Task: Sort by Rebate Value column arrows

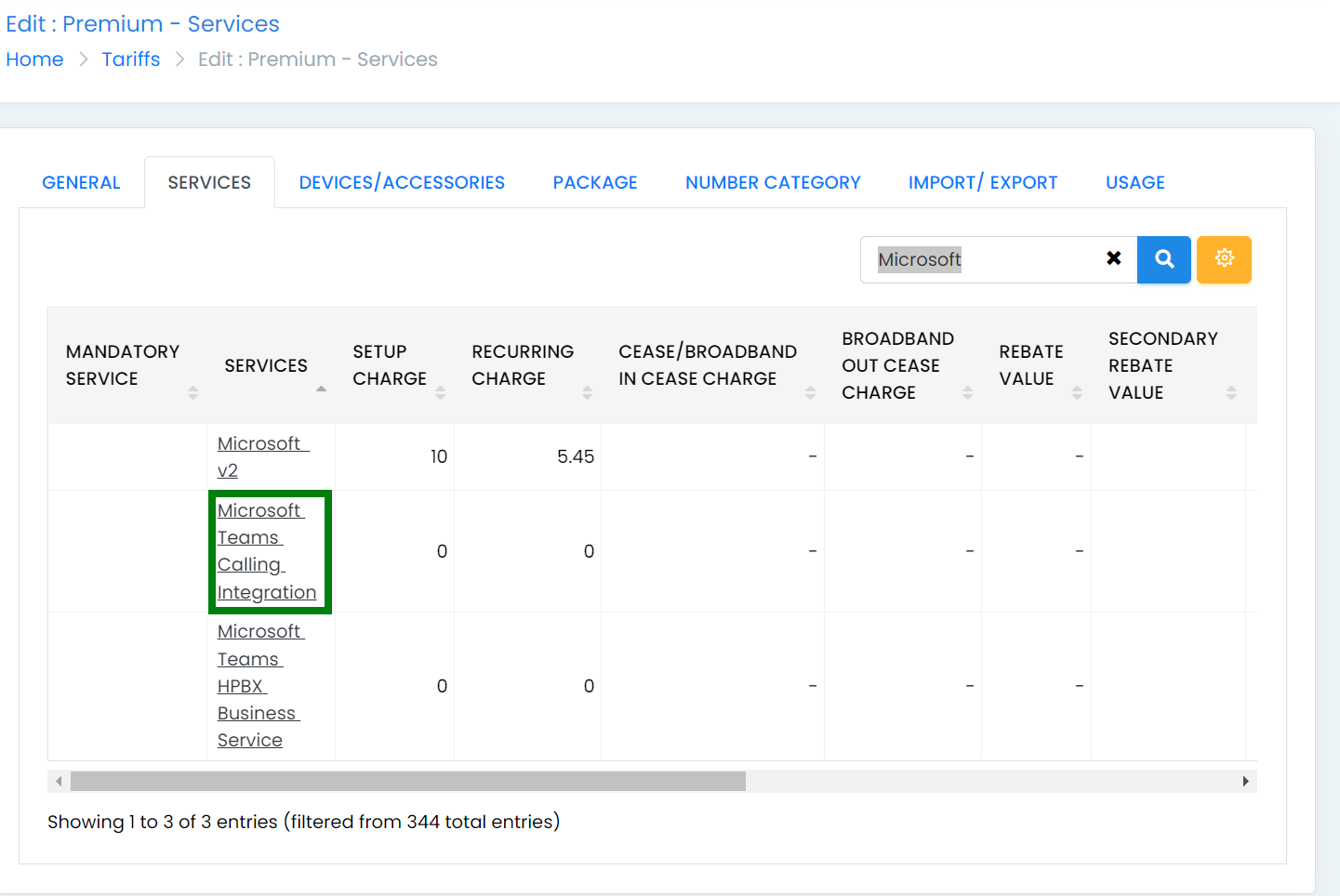Action: tap(1077, 392)
